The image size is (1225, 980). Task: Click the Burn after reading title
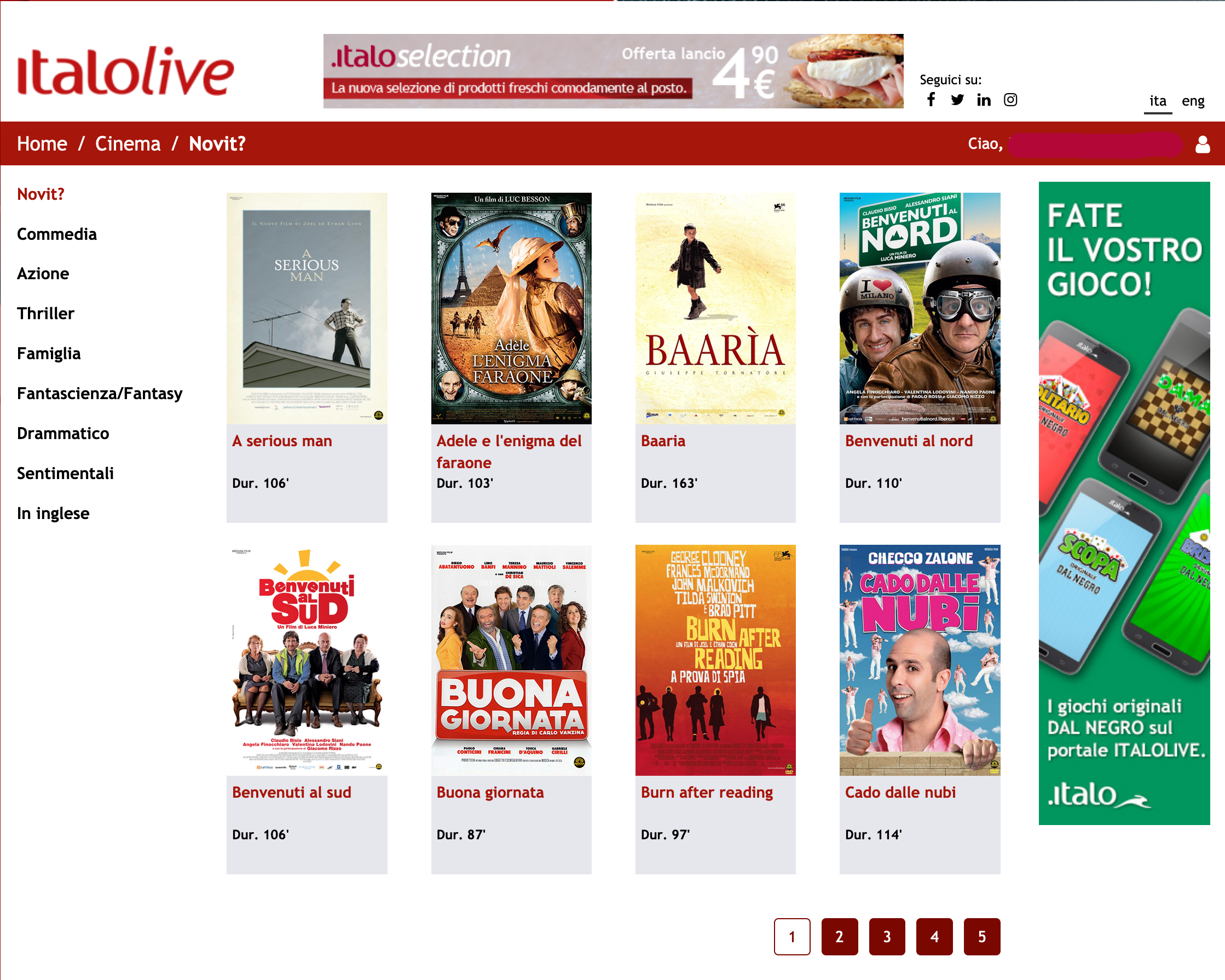707,792
